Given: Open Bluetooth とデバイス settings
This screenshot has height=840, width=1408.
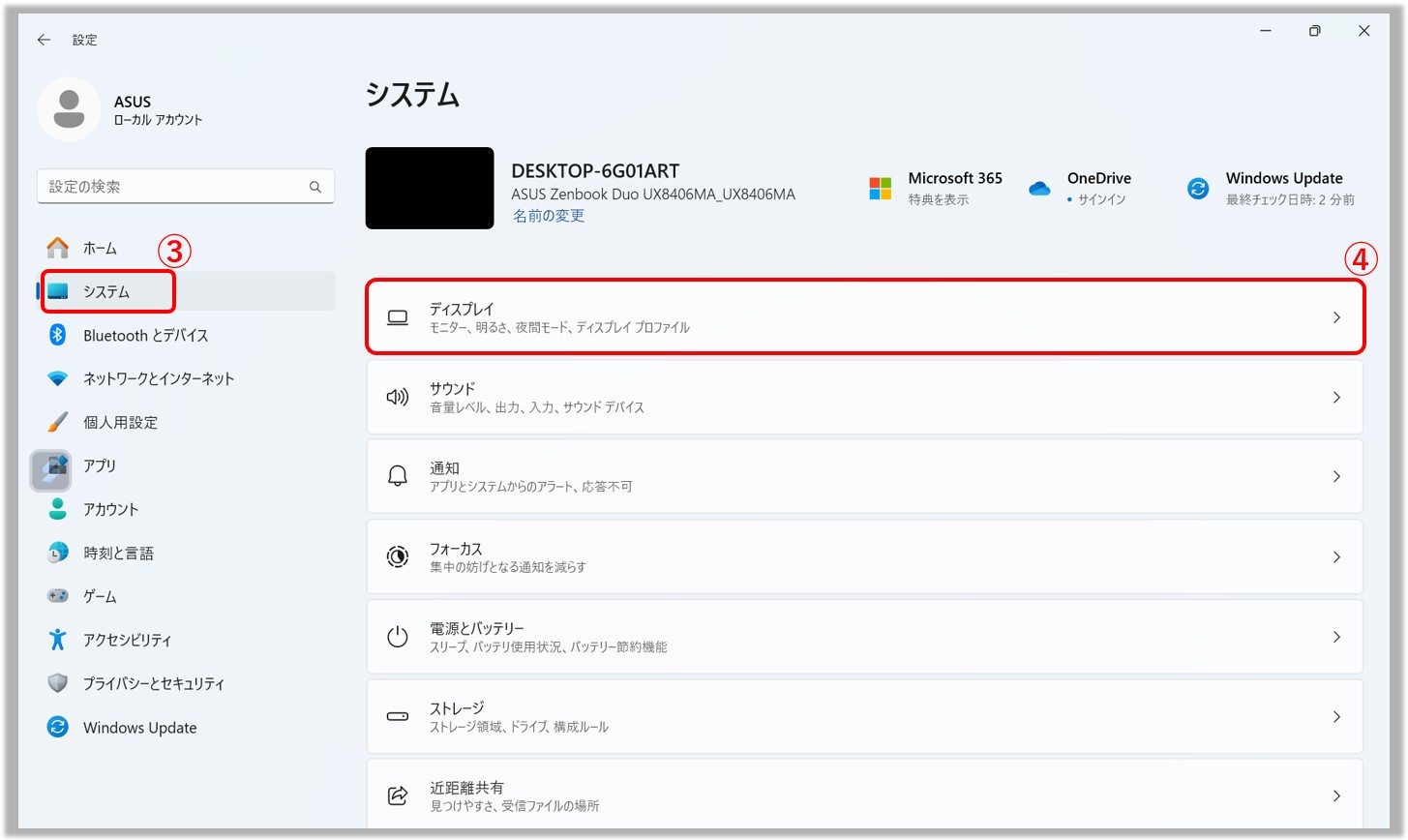Looking at the screenshot, I should [187, 335].
